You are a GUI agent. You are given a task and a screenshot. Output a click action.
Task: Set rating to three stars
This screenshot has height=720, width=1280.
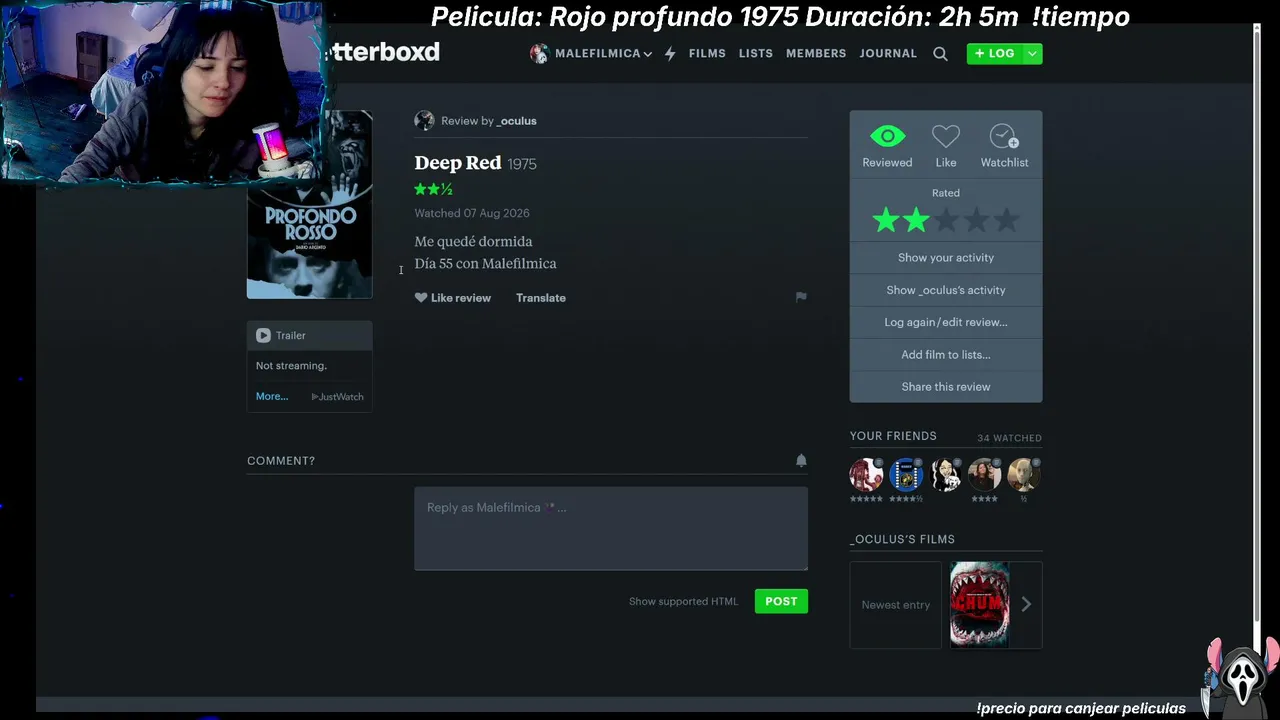click(x=946, y=220)
